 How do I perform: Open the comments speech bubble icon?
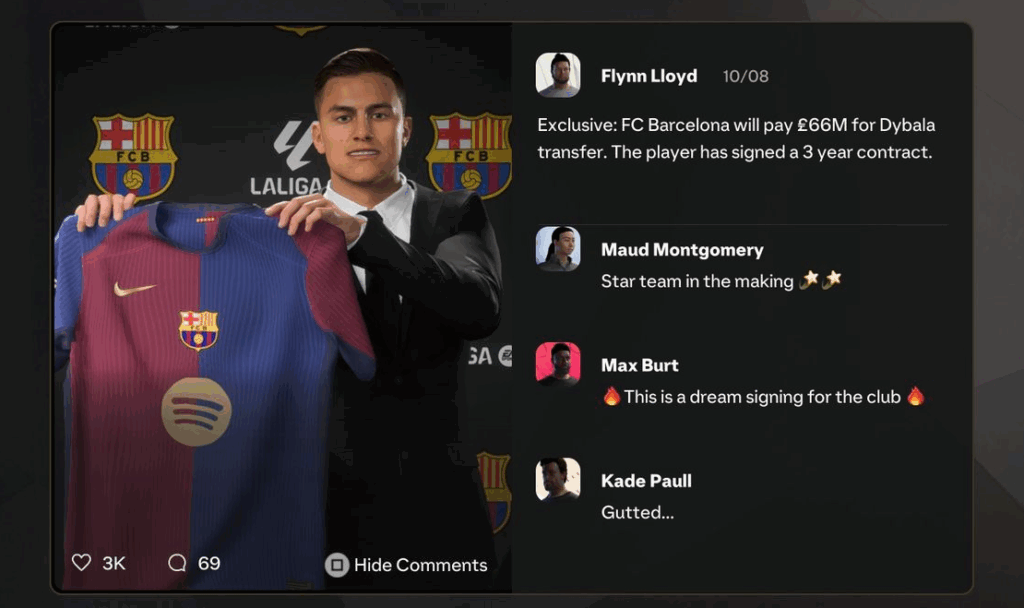177,563
